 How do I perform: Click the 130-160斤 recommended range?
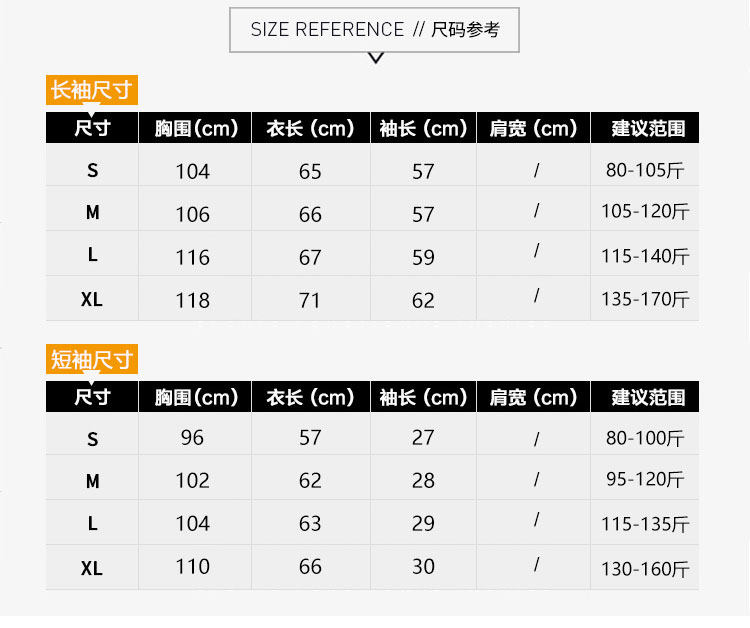(645, 569)
